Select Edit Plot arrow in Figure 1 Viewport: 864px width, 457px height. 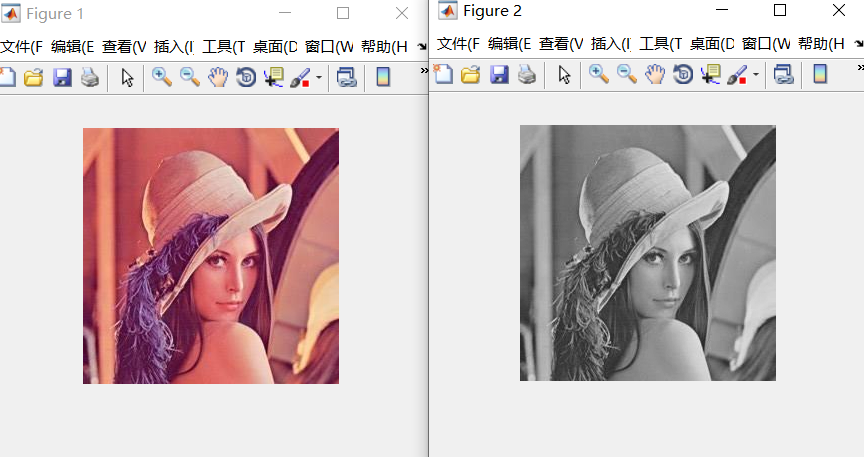click(x=127, y=78)
